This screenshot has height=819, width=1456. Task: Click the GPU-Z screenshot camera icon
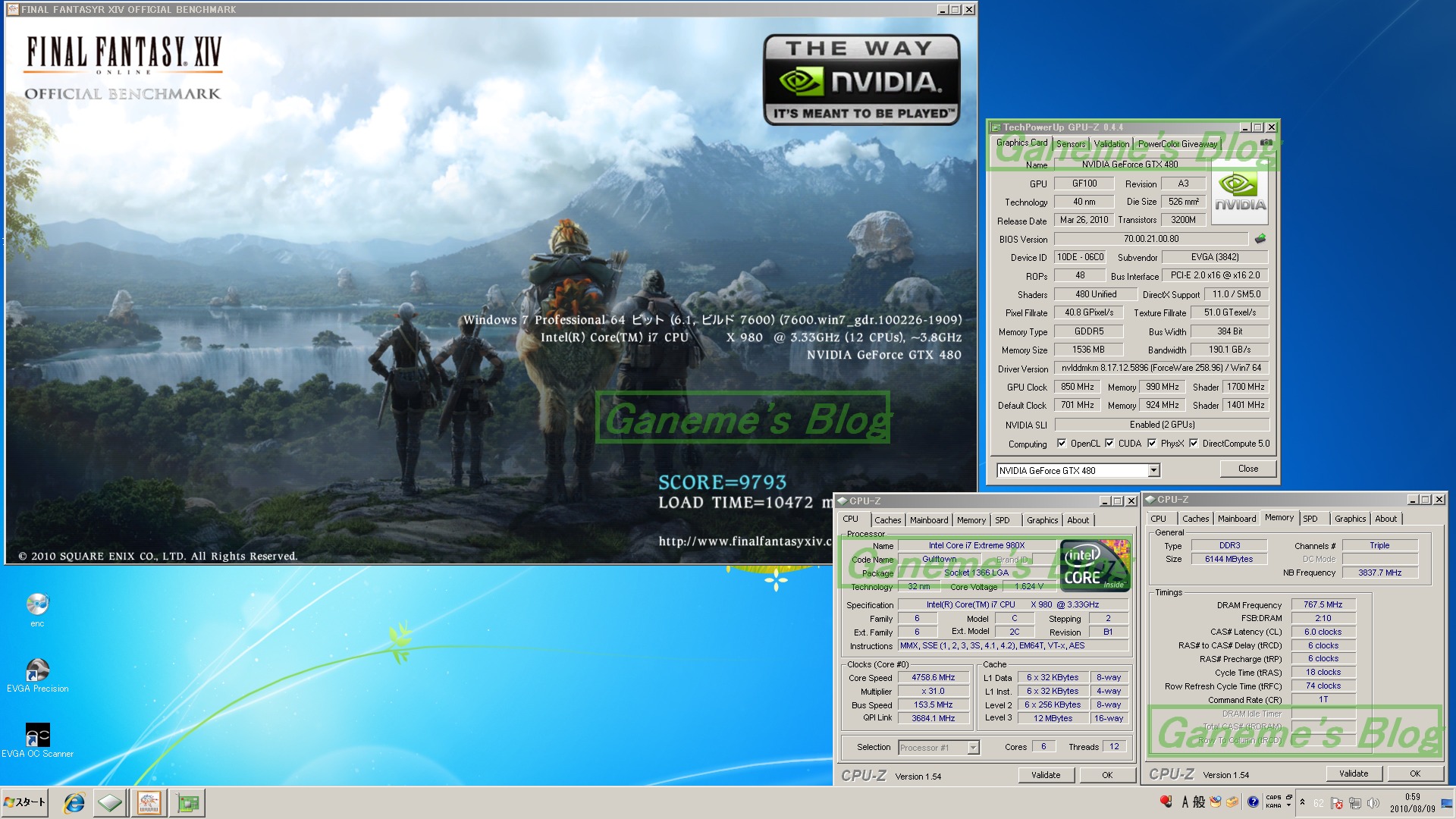point(1266,143)
